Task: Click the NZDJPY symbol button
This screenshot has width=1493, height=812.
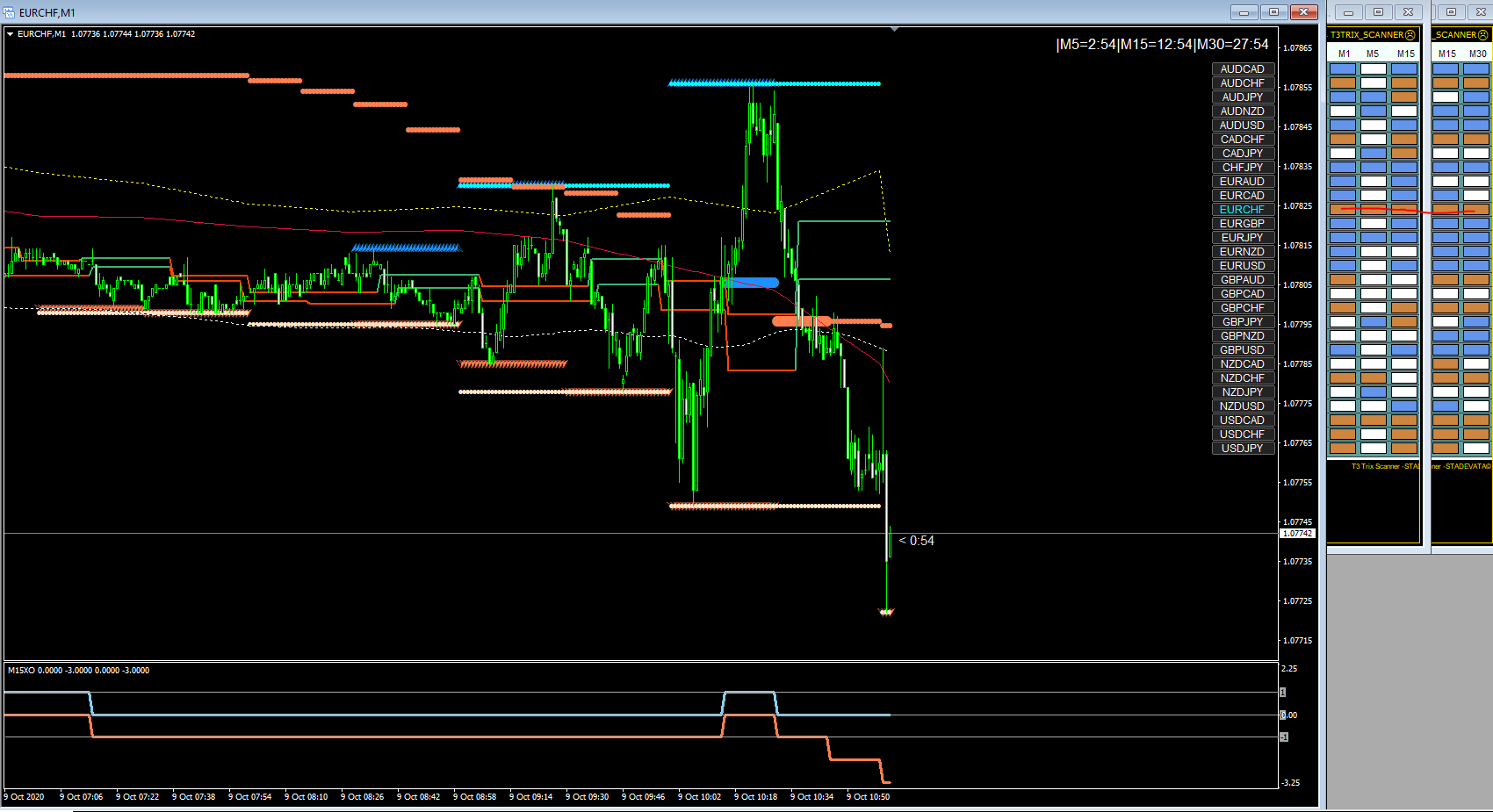Action: click(1243, 392)
